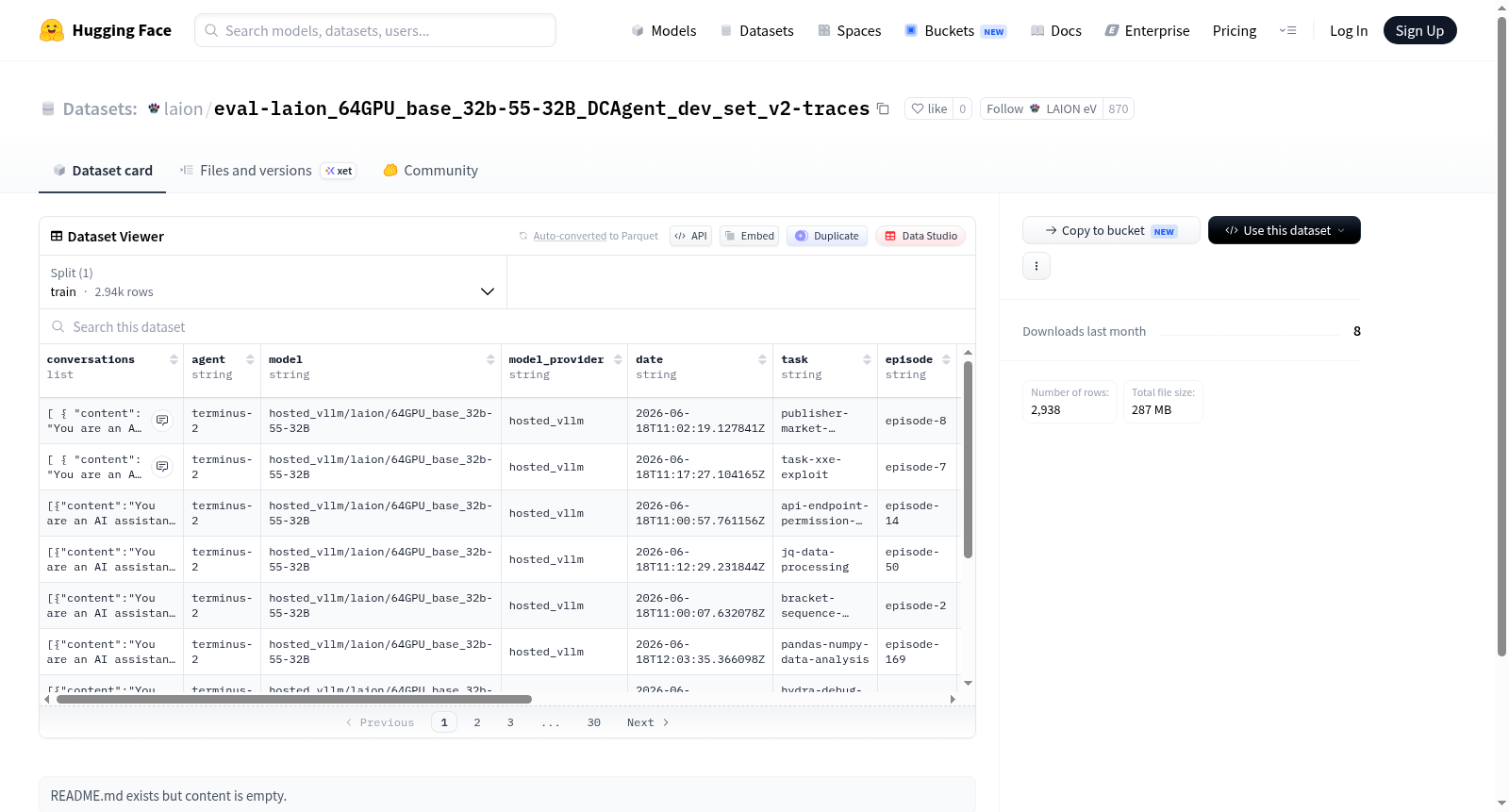The height and width of the screenshot is (812, 1509).
Task: Open the Models page
Action: click(664, 30)
